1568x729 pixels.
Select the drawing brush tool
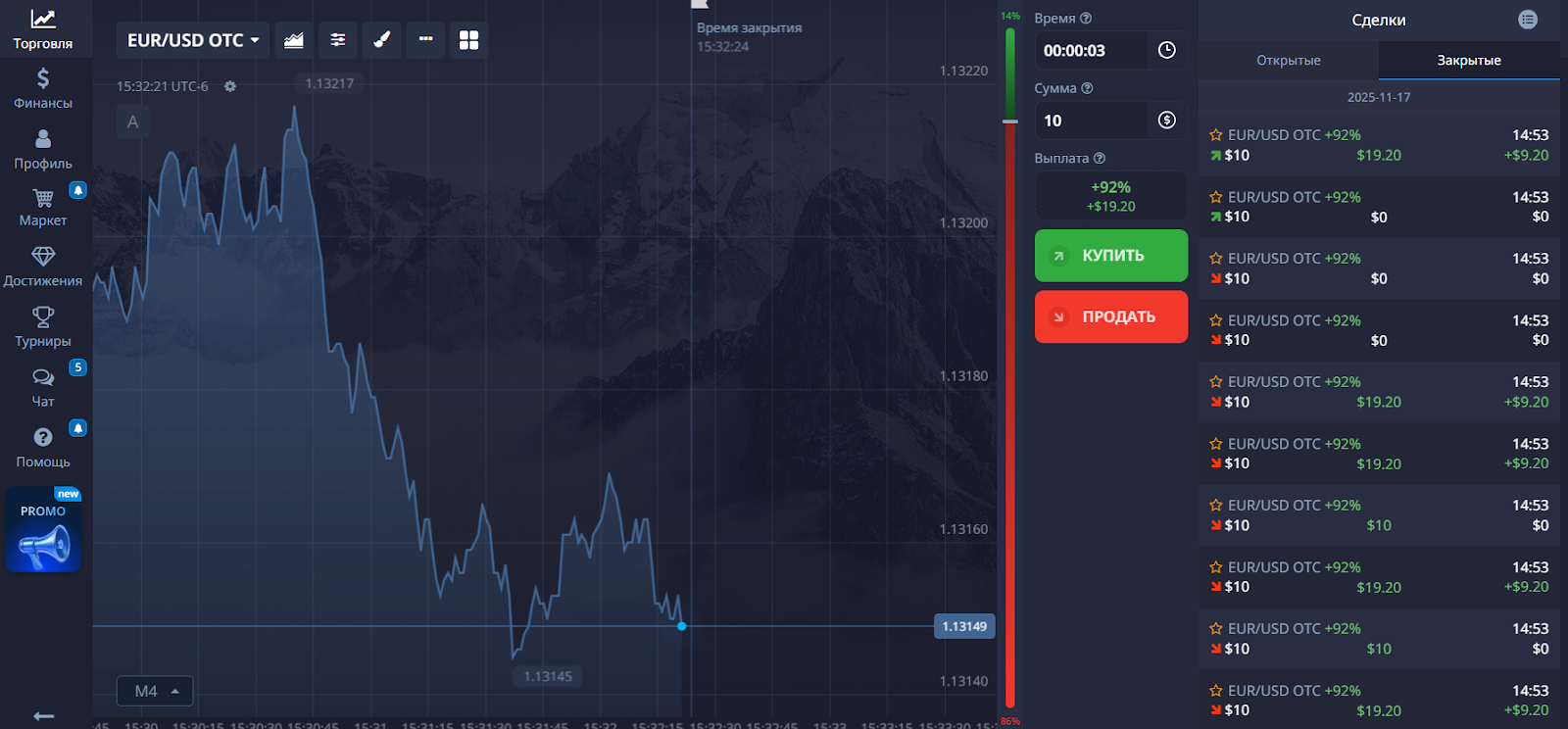coord(382,40)
